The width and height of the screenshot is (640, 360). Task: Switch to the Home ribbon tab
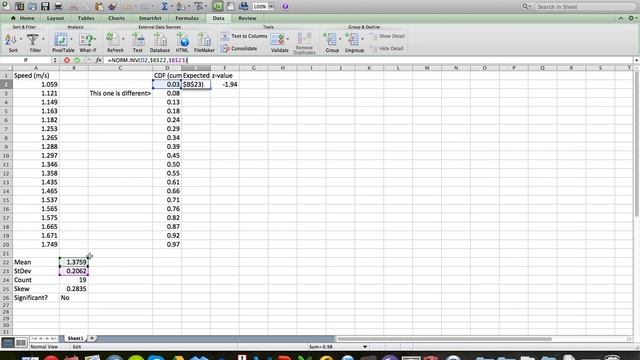coord(23,18)
